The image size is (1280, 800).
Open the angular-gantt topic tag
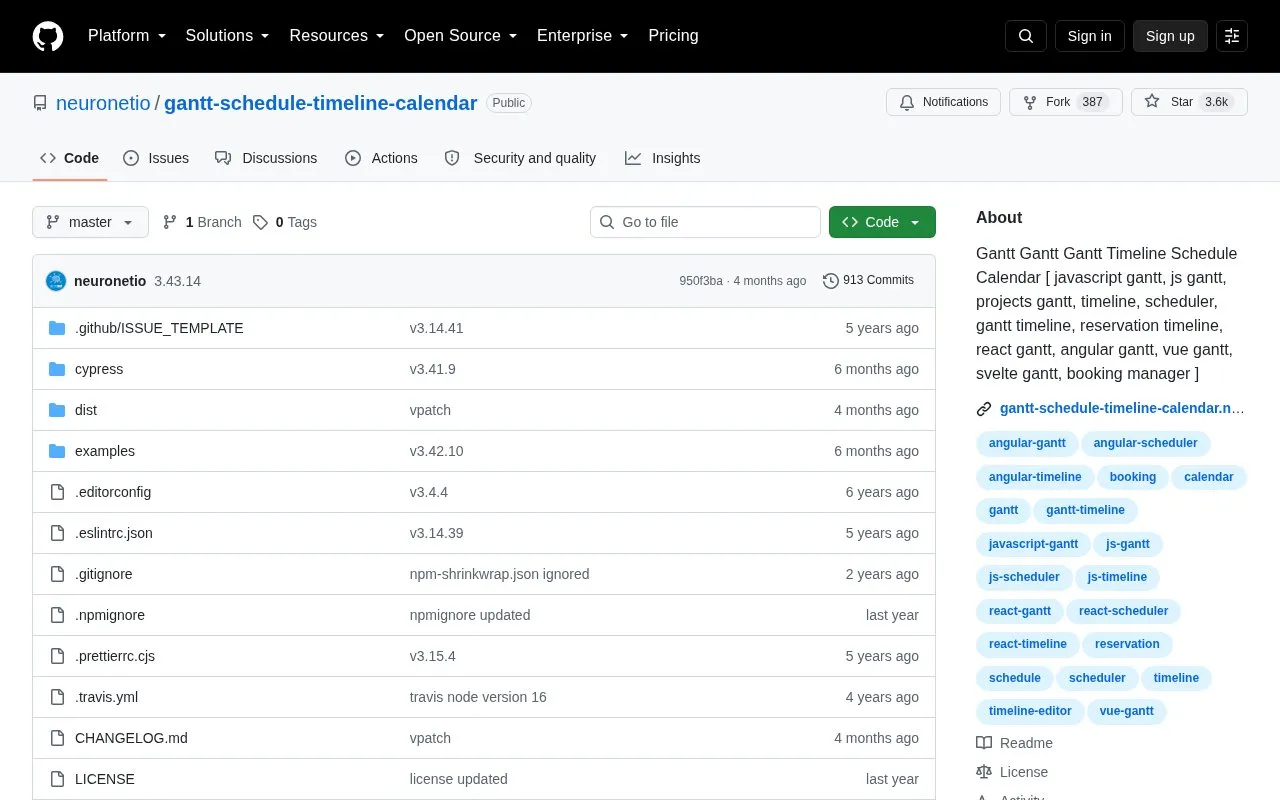pos(1027,443)
